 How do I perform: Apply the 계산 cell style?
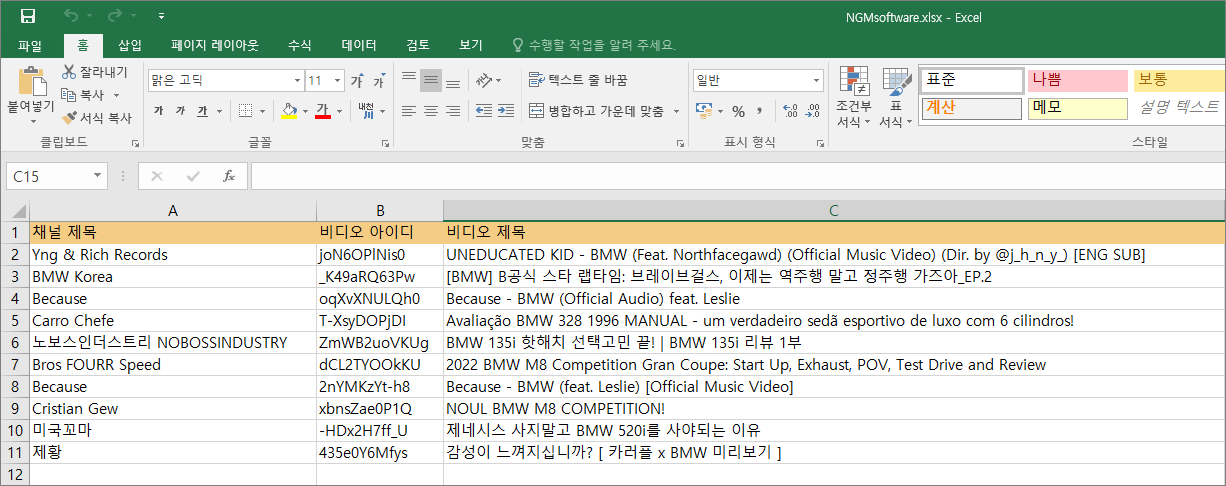coord(971,107)
